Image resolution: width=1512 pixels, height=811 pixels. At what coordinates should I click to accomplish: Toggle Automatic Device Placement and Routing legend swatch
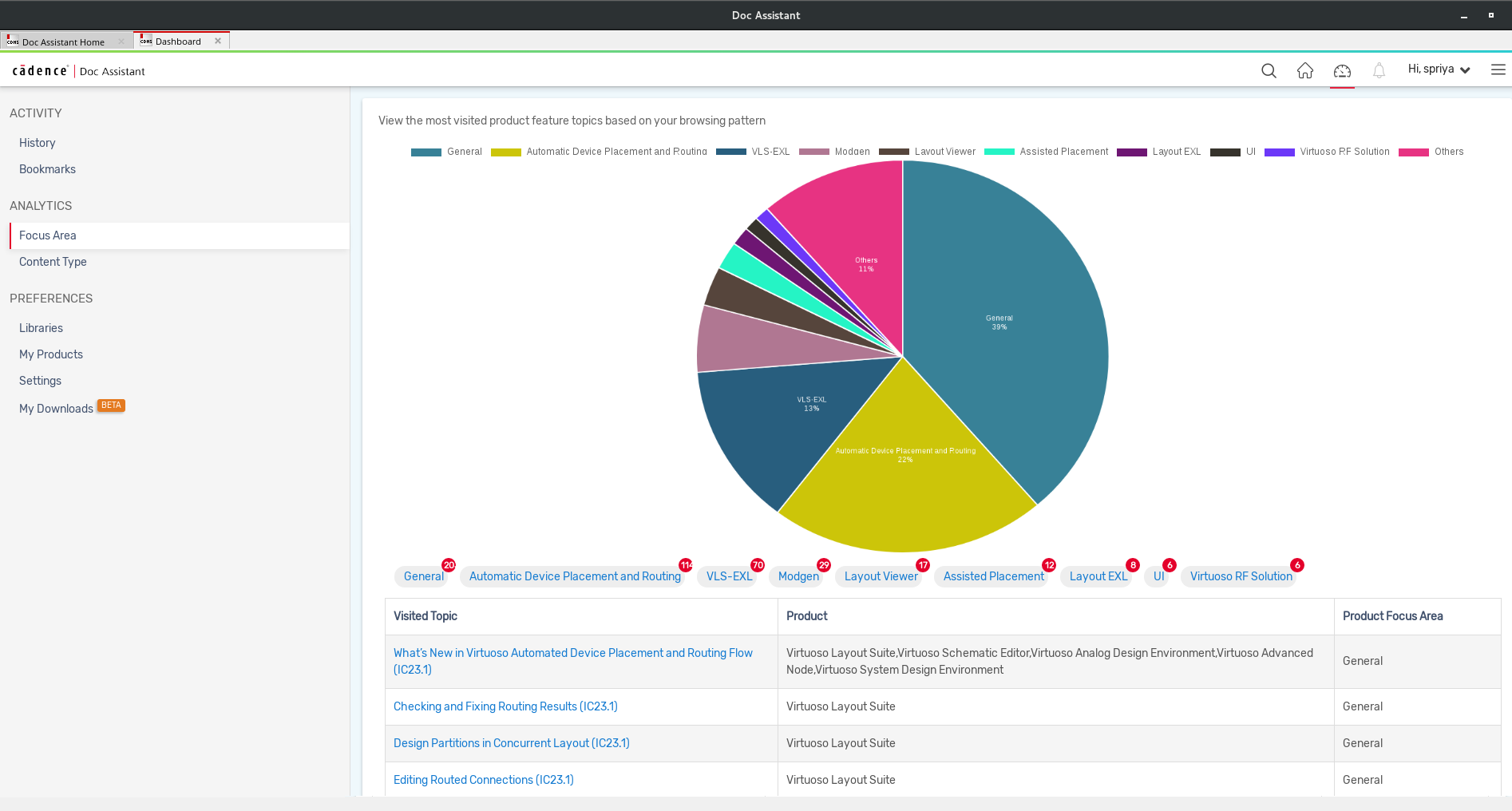coord(506,152)
